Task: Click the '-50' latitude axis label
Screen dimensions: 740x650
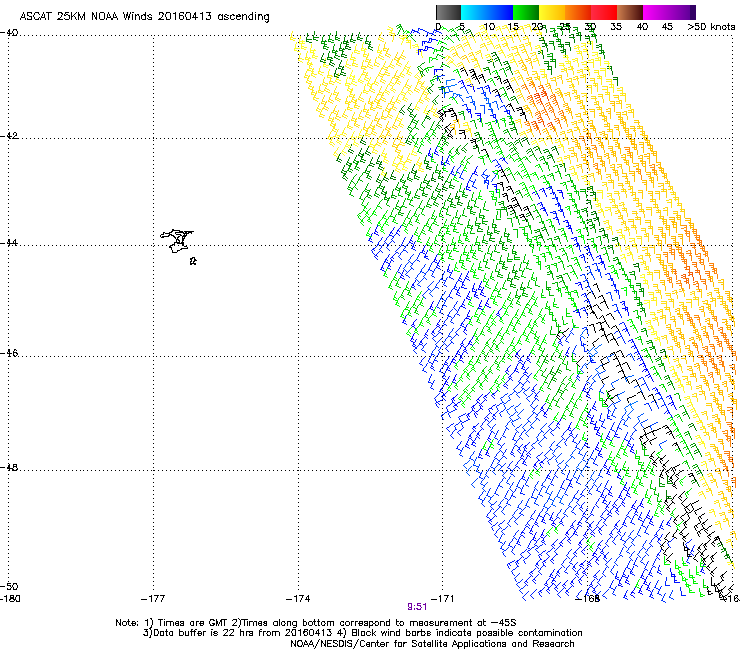Action: (10, 586)
